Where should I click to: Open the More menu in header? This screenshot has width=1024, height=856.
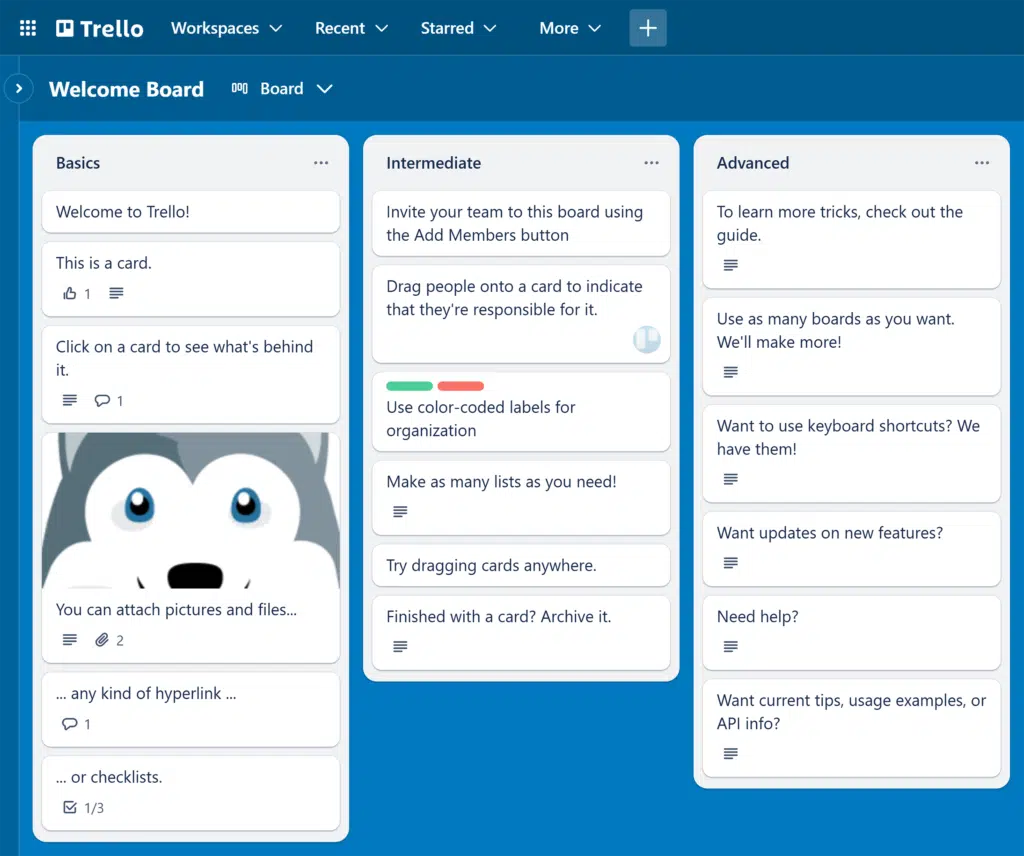pos(570,28)
